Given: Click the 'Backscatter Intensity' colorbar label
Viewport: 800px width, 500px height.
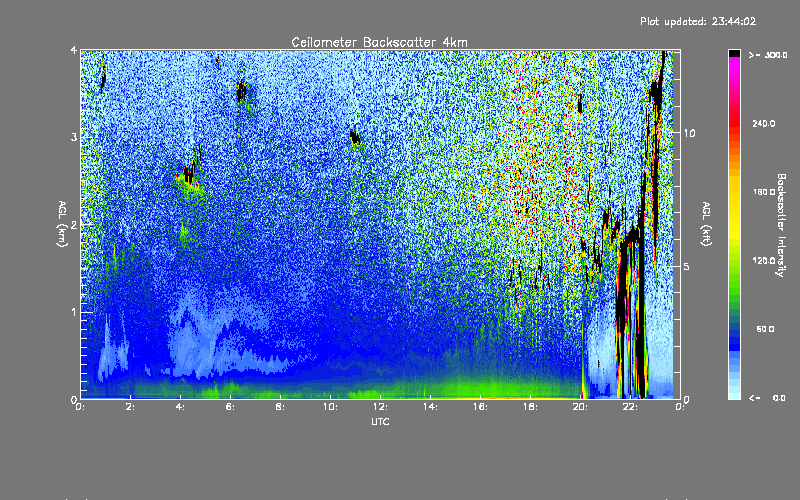Looking at the screenshot, I should click(781, 225).
